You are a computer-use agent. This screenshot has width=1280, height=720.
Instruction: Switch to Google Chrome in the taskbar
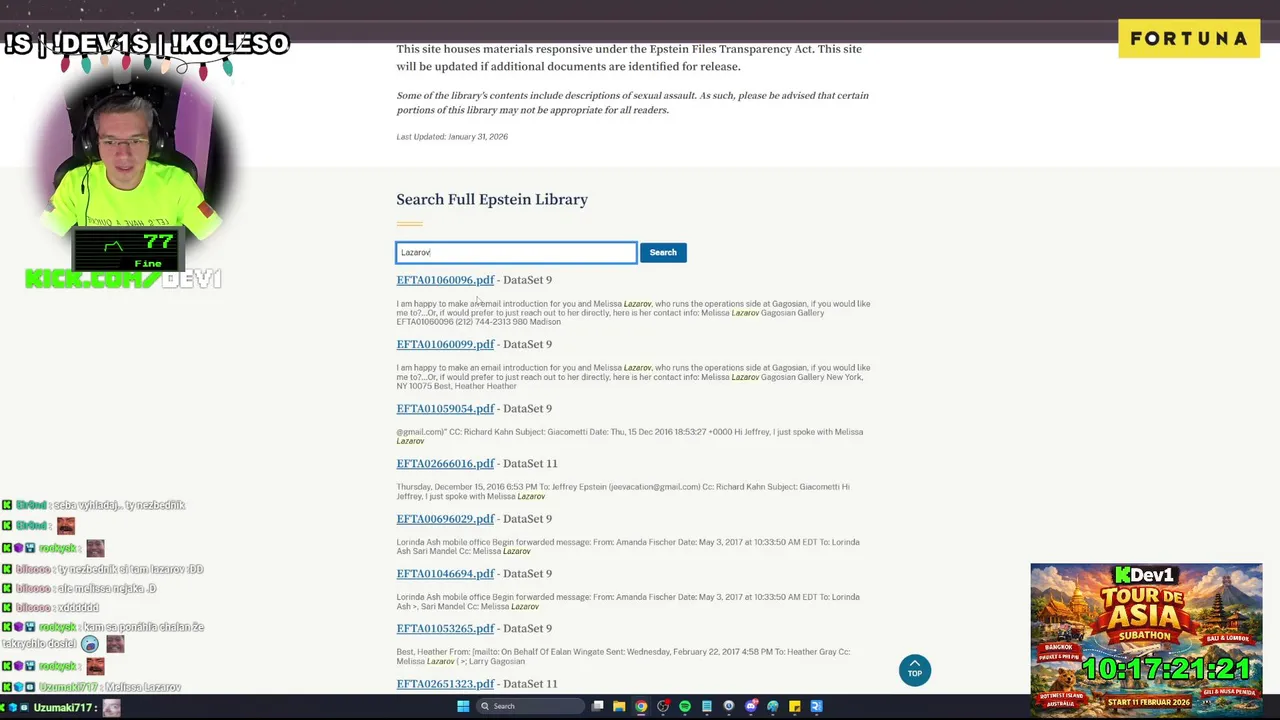pyautogui.click(x=641, y=706)
